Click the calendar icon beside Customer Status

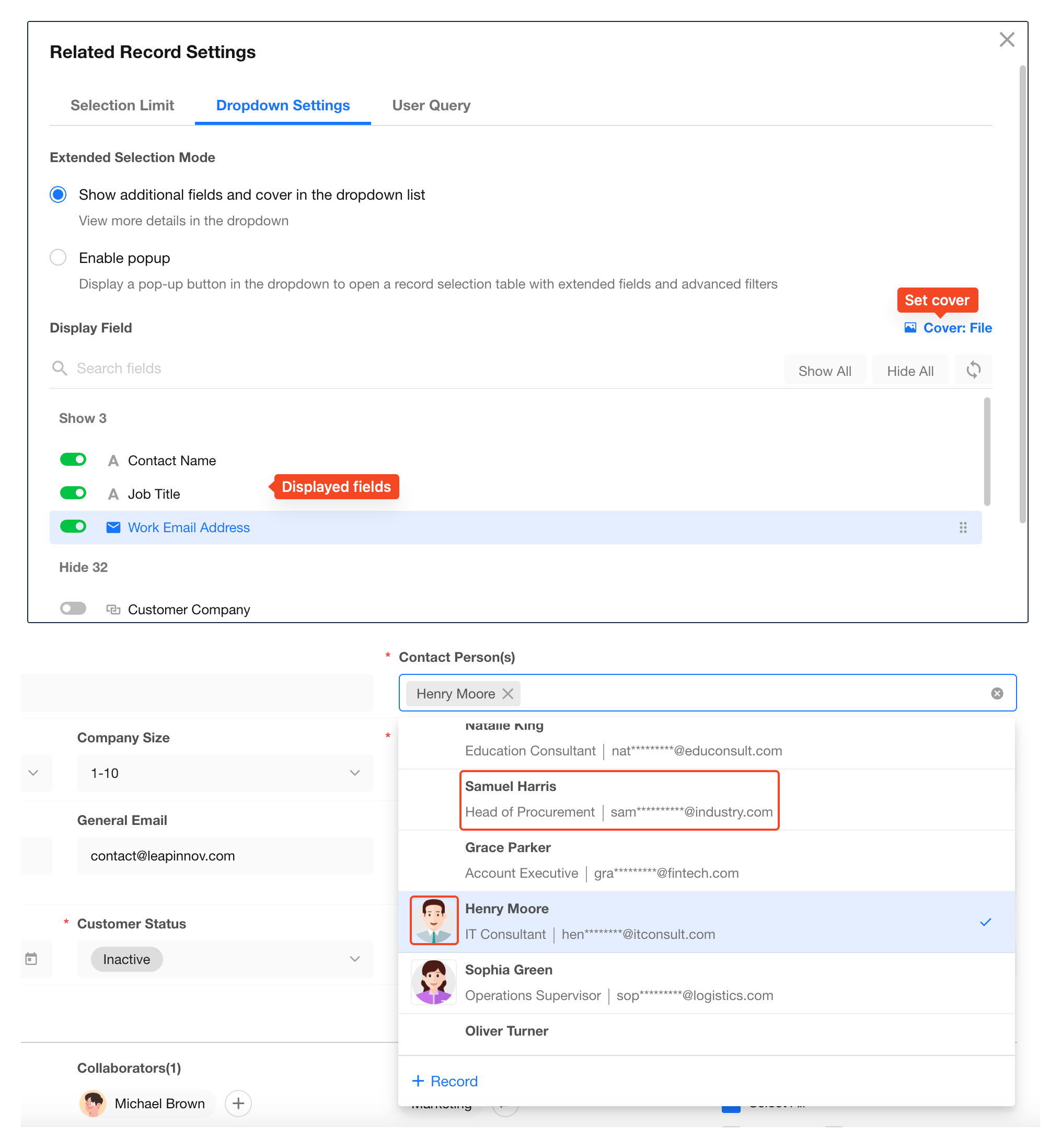[x=31, y=958]
